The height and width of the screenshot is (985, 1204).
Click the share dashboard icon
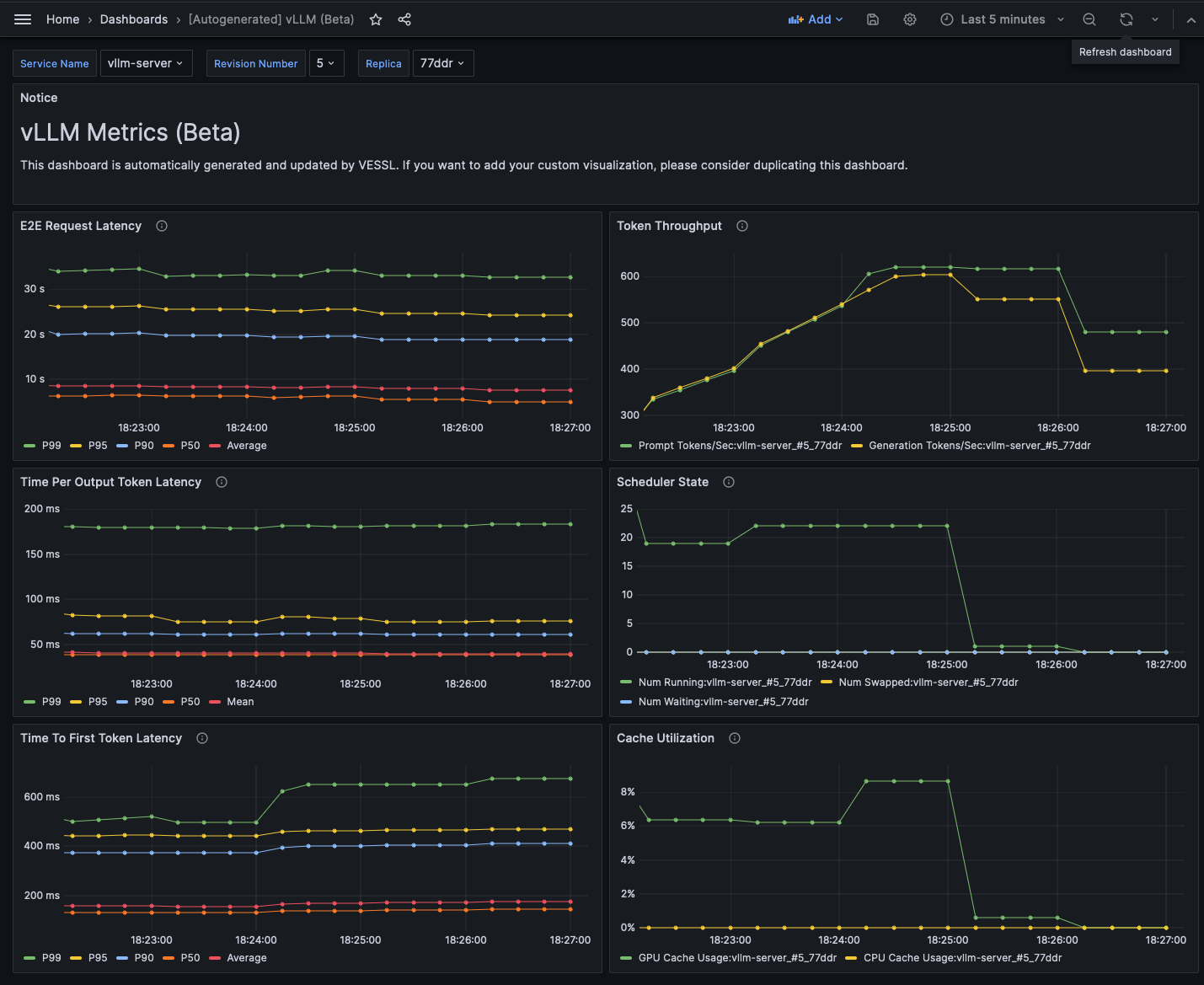(x=404, y=19)
